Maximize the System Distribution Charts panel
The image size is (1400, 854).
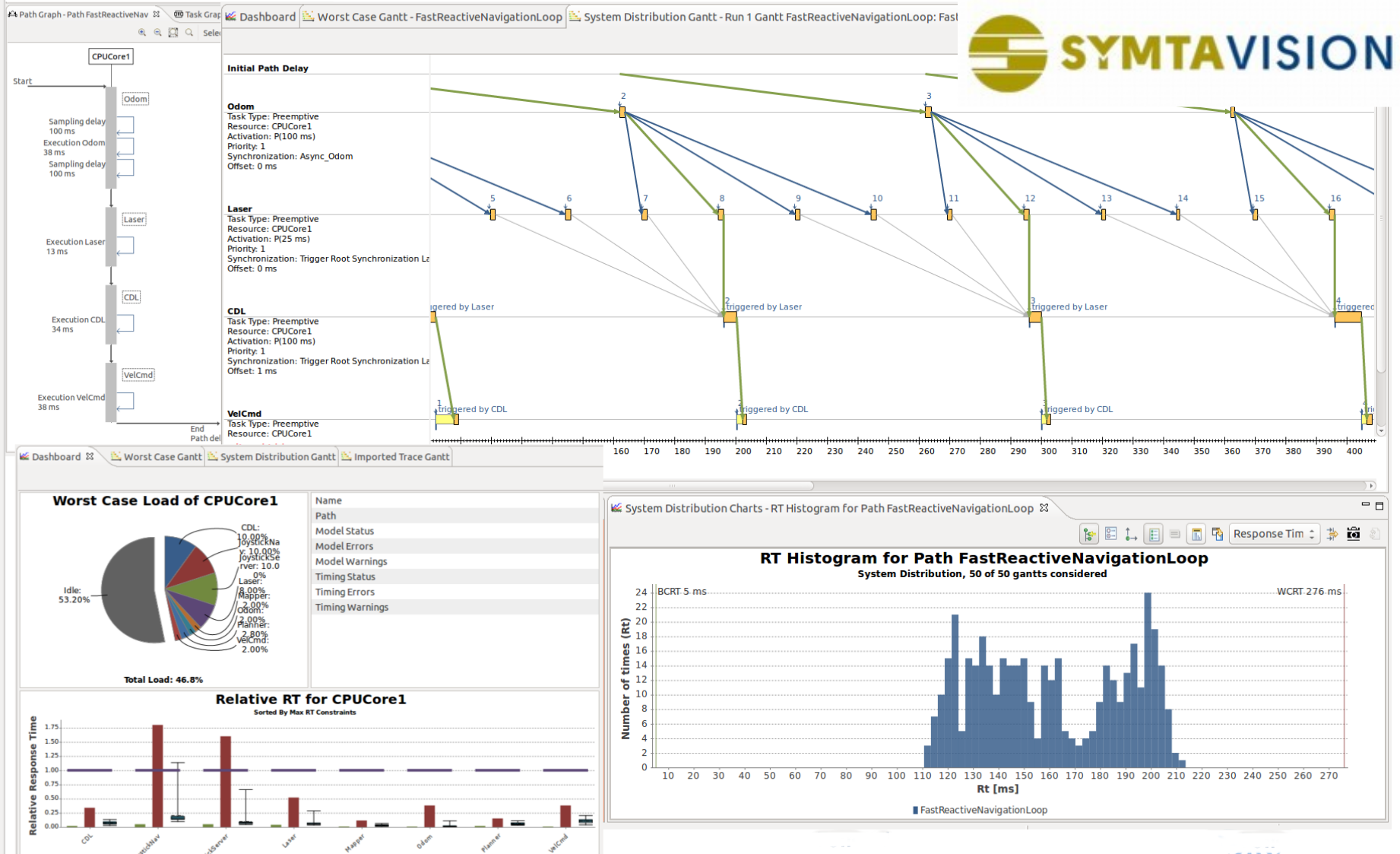[x=1379, y=506]
